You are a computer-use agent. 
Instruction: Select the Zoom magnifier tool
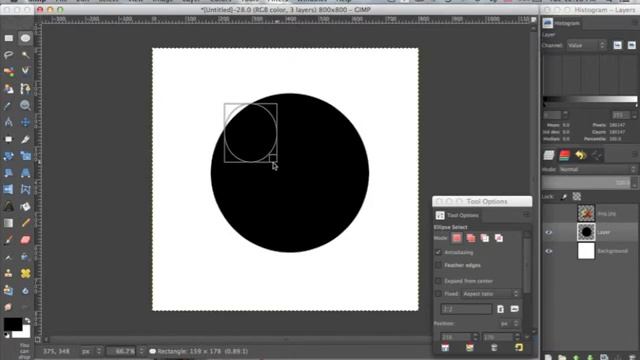click(25, 106)
